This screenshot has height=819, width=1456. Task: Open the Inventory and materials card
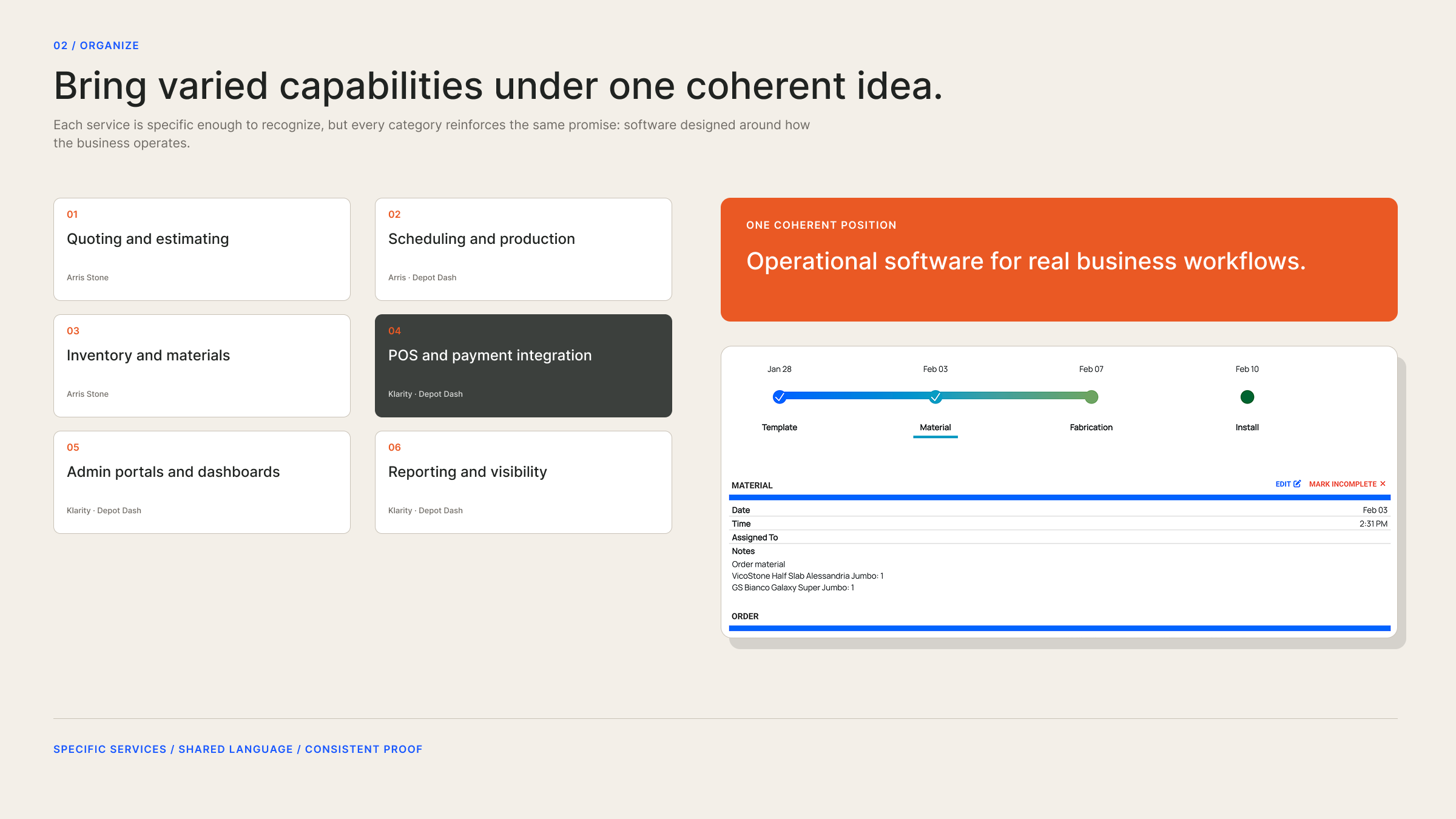point(202,366)
